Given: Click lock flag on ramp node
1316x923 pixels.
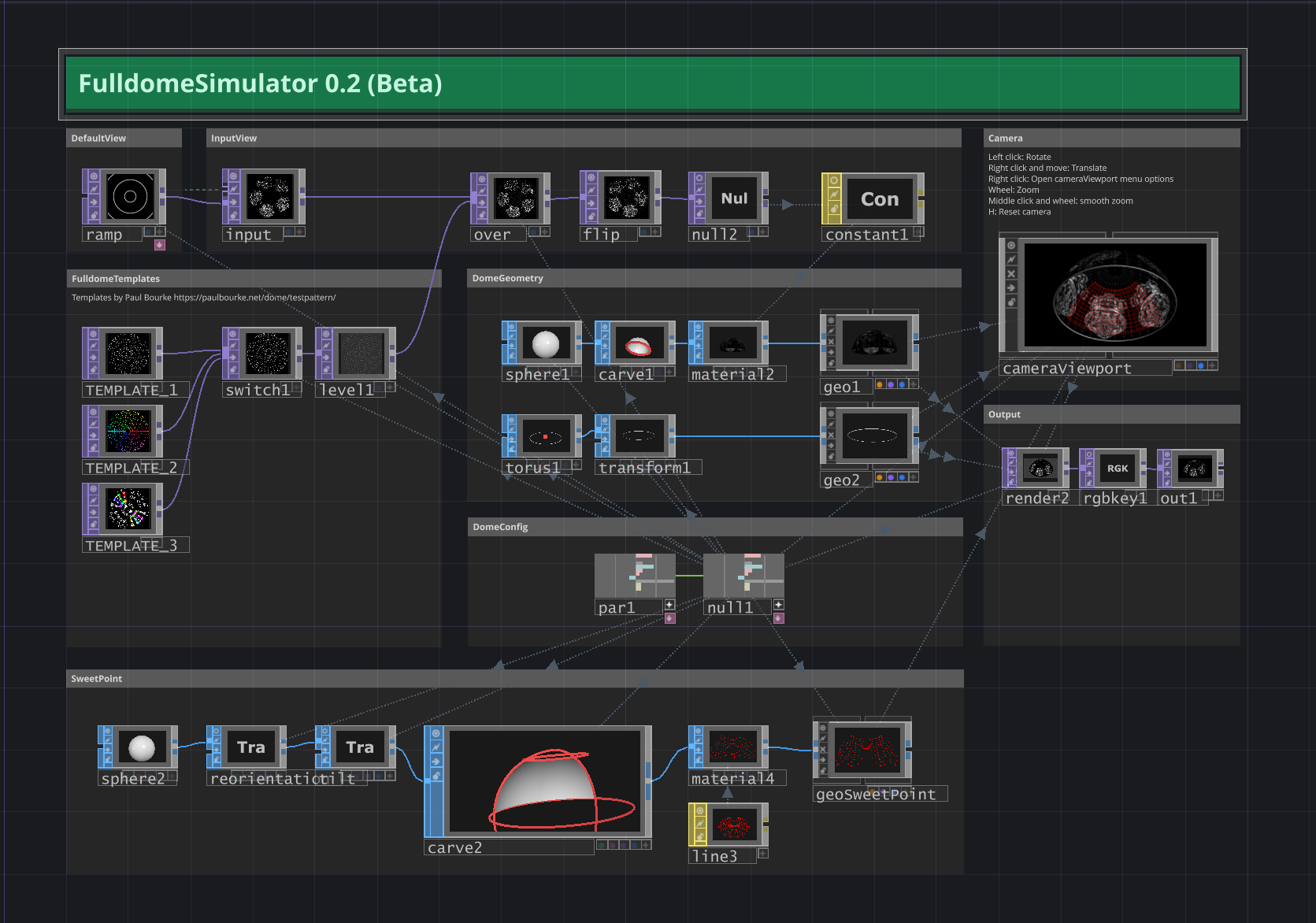Looking at the screenshot, I should (94, 216).
